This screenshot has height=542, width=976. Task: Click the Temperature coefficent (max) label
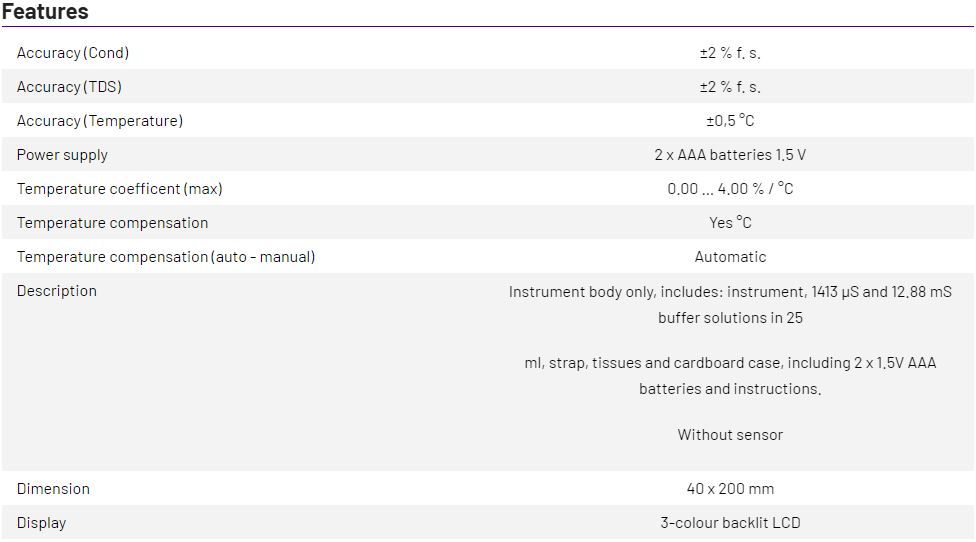[120, 189]
